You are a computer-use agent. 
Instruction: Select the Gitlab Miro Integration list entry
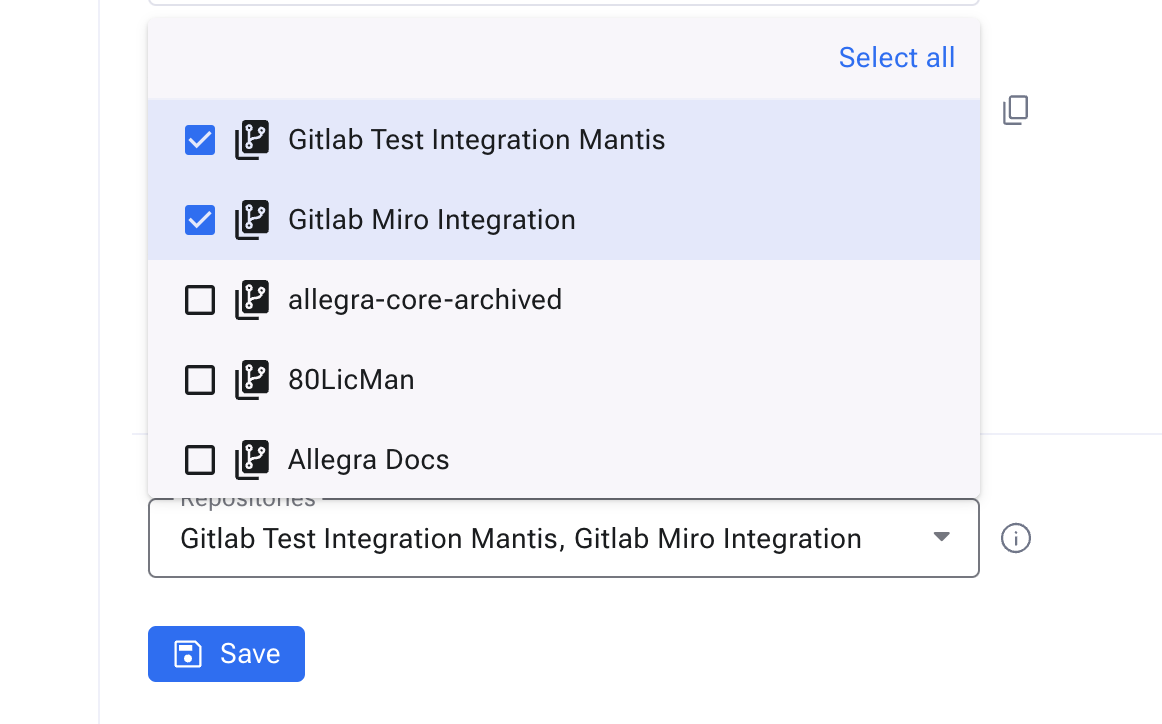point(430,219)
